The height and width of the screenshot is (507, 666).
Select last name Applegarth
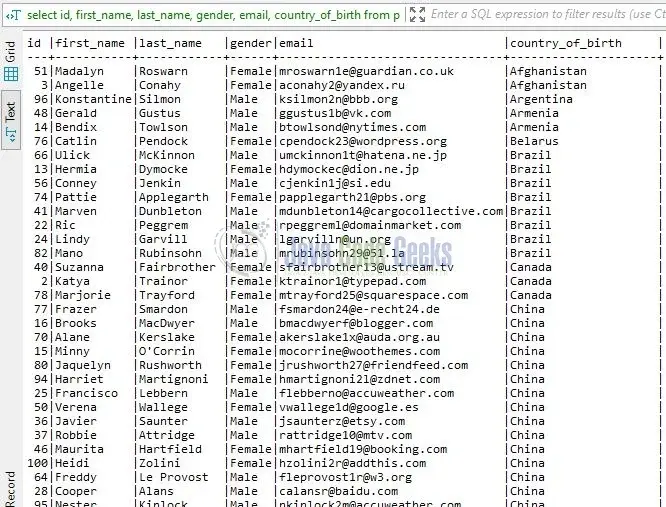coord(174,197)
